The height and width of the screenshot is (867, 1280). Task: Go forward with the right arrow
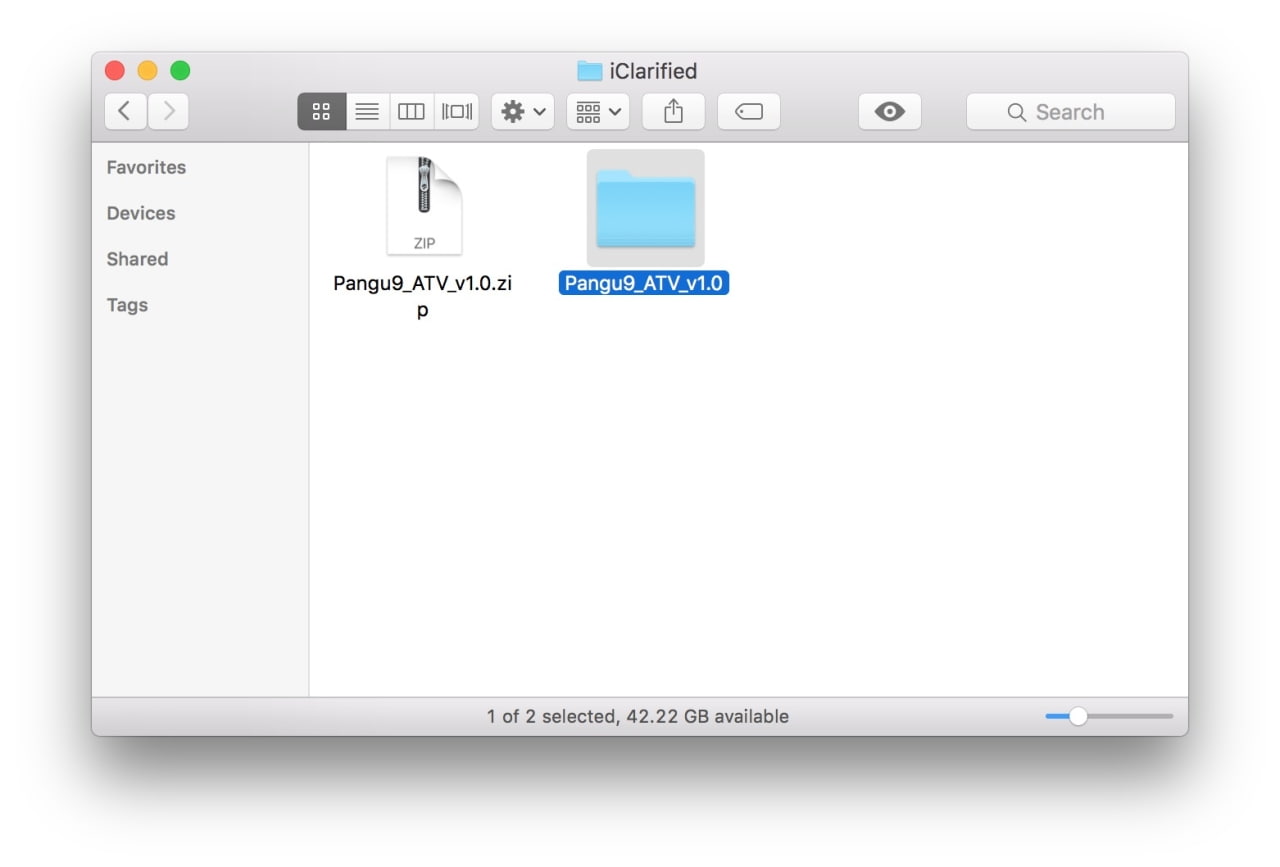[x=168, y=112]
